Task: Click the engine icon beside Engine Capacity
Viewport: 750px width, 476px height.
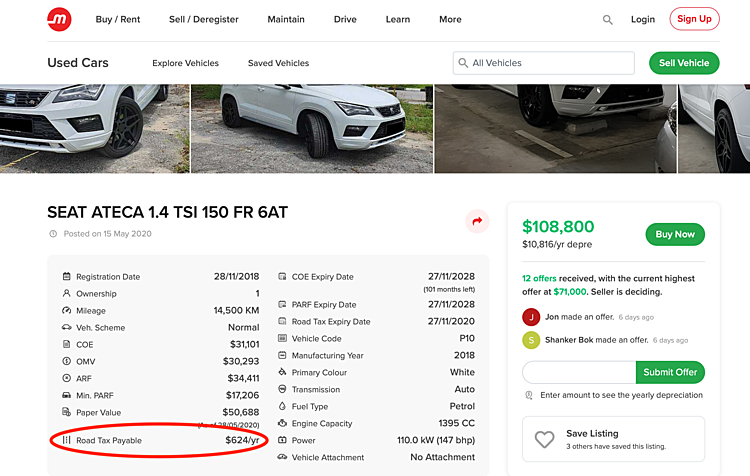Action: click(x=282, y=423)
